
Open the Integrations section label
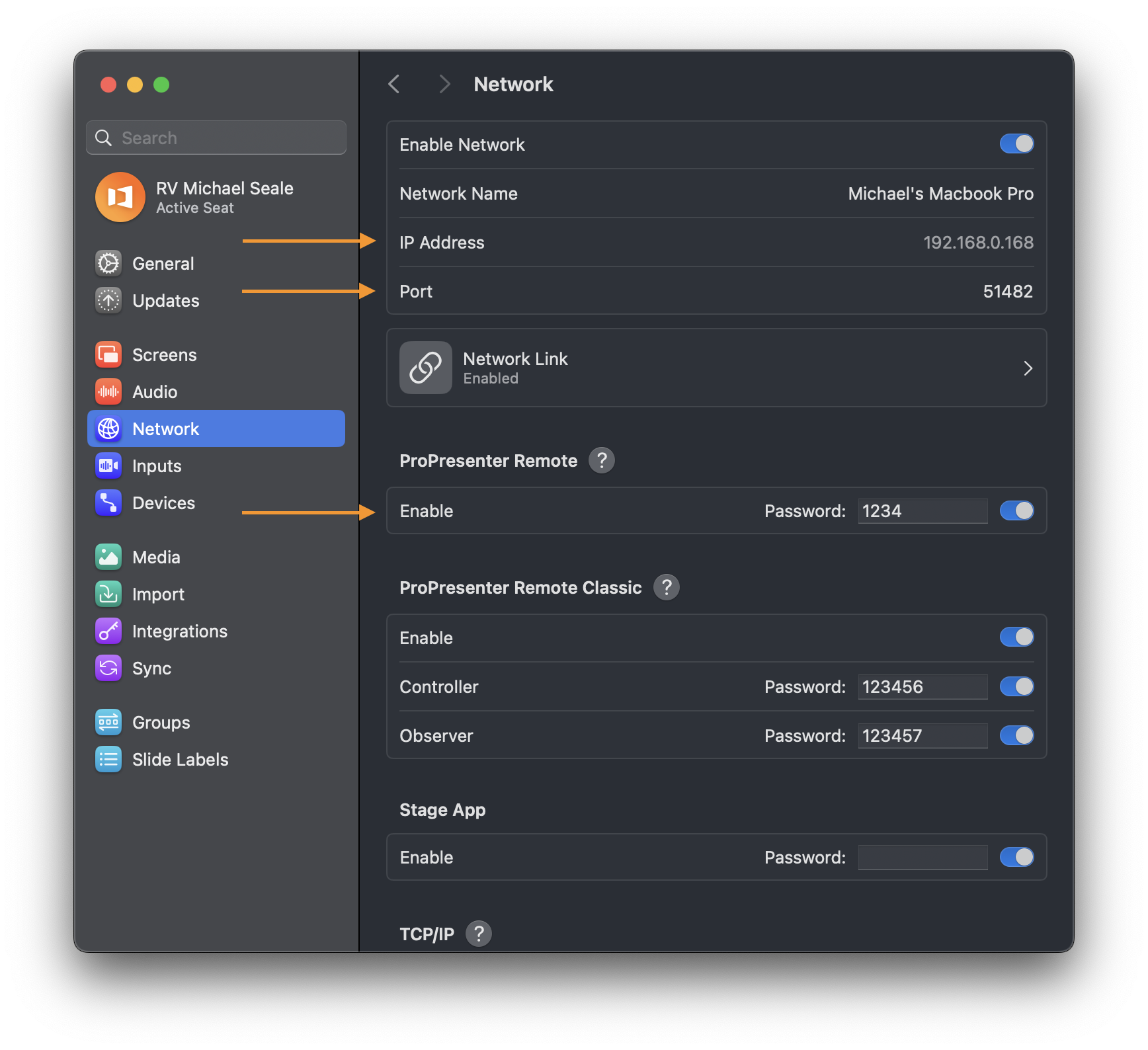[180, 631]
